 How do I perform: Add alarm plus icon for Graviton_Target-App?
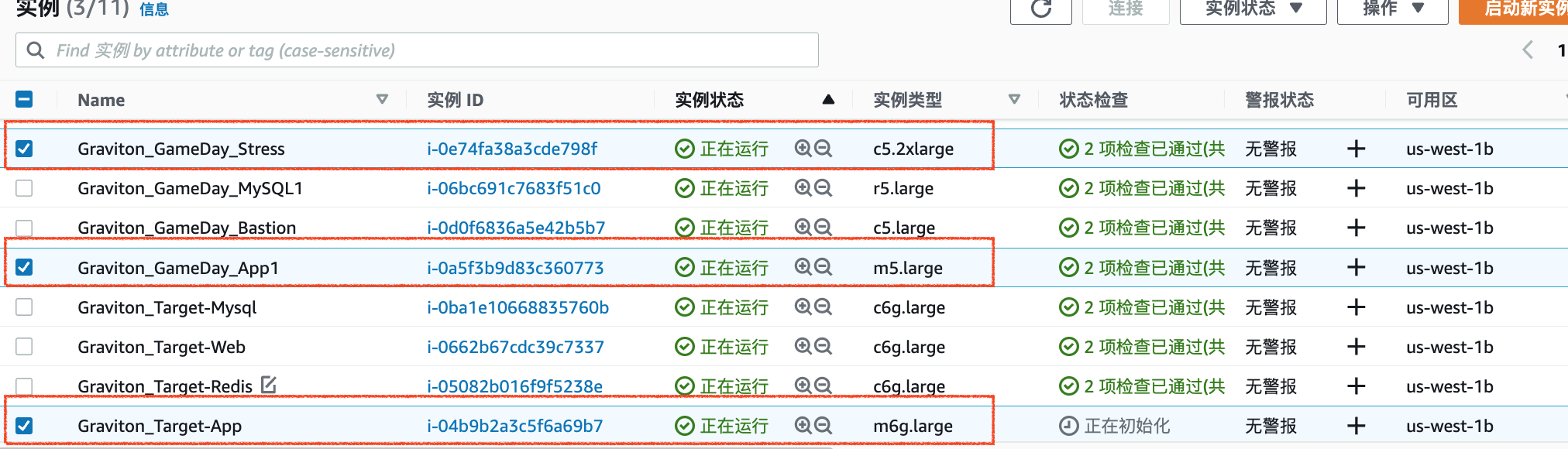click(1356, 426)
